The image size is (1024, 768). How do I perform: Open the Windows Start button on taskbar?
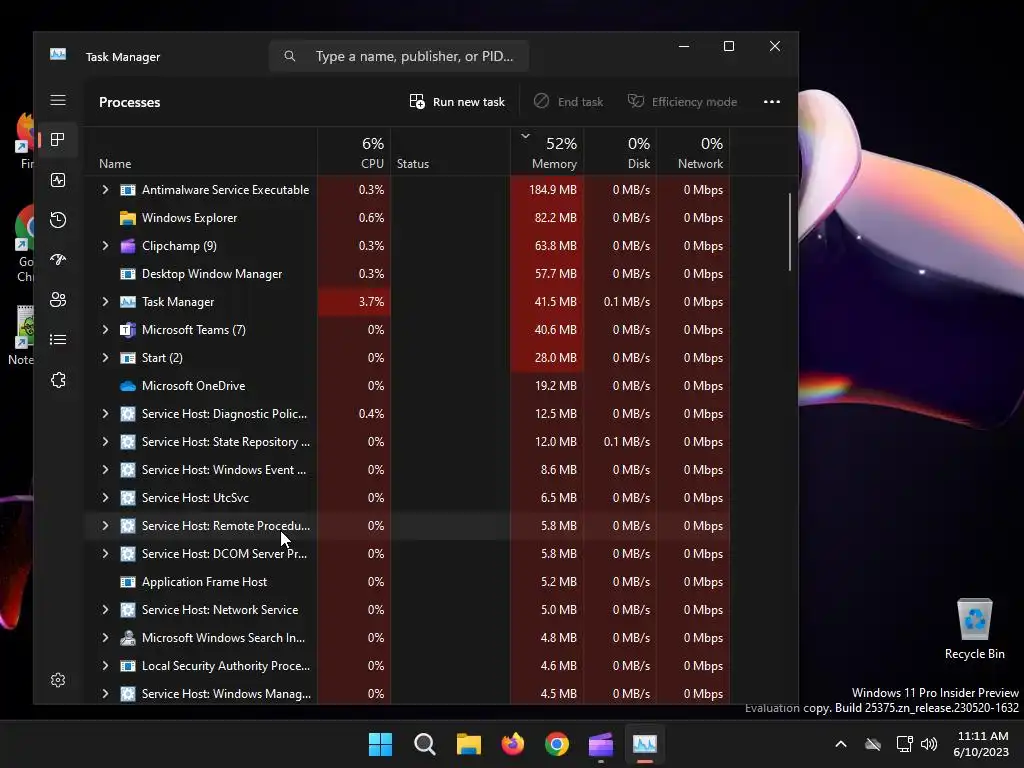point(380,744)
